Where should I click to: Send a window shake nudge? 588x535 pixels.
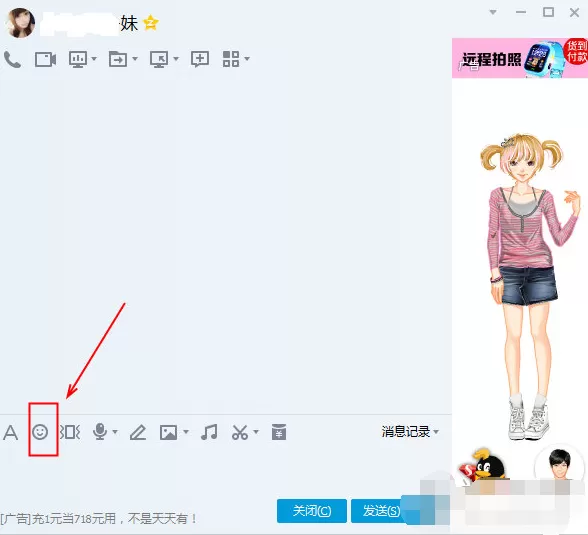pyautogui.click(x=70, y=432)
